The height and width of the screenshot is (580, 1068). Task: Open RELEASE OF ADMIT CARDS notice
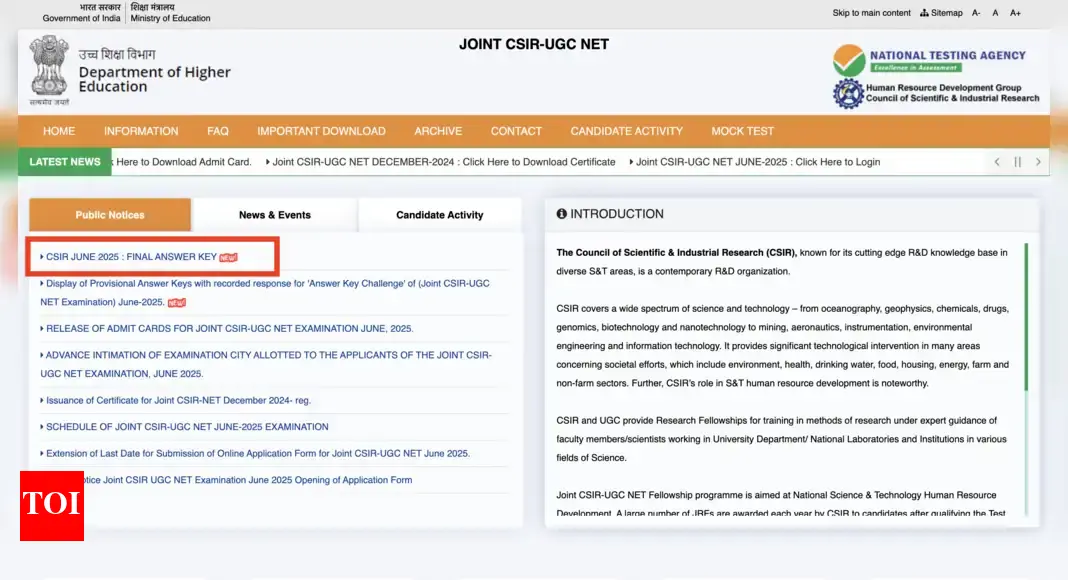tap(227, 328)
